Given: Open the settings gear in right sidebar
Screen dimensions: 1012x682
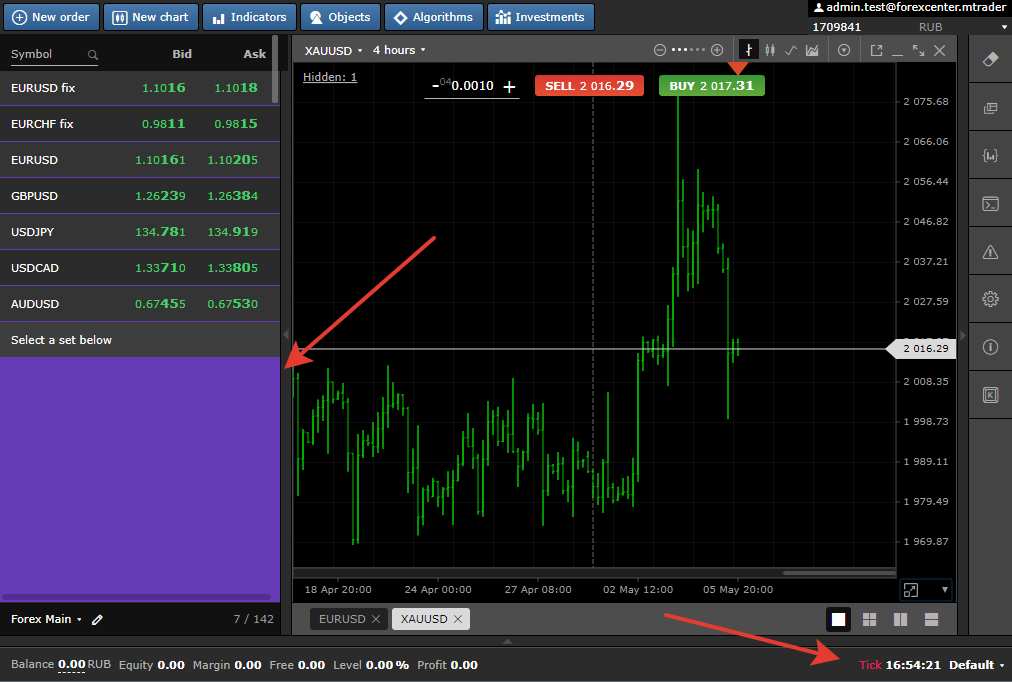Looking at the screenshot, I should [990, 298].
